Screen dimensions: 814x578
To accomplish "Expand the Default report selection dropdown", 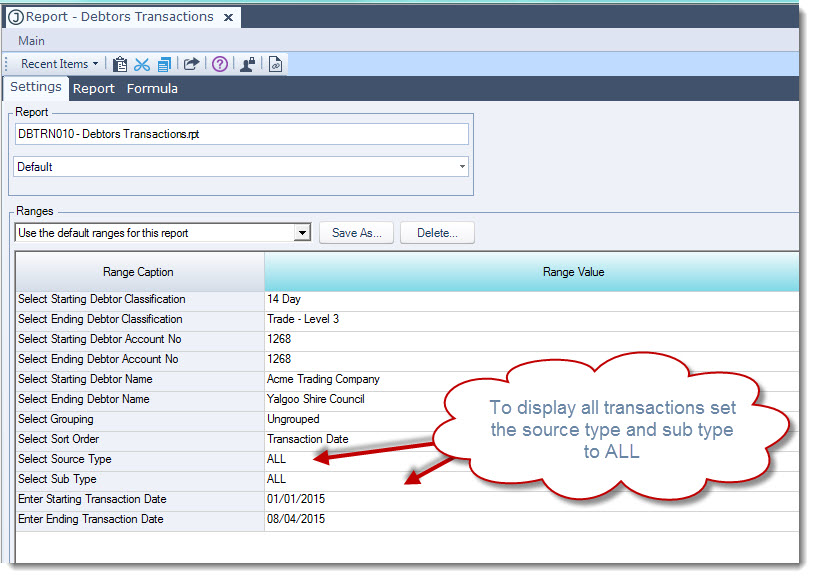I will click(x=462, y=167).
